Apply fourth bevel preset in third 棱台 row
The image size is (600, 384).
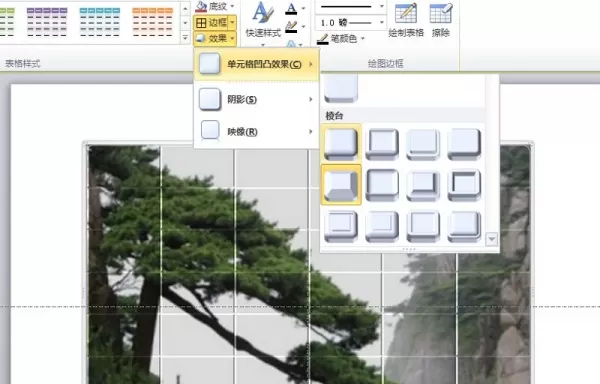(x=464, y=226)
